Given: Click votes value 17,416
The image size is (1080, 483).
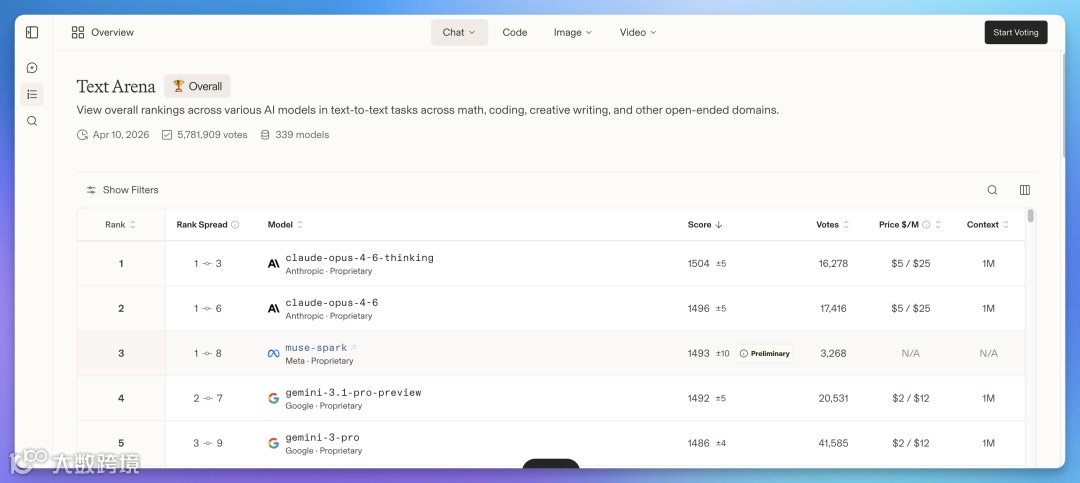Looking at the screenshot, I should 833,309.
